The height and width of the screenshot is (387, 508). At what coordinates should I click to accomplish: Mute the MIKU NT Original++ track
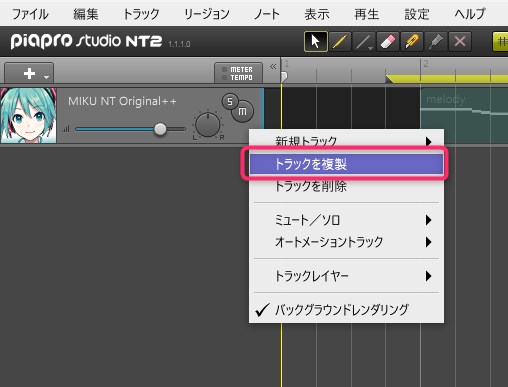click(243, 112)
